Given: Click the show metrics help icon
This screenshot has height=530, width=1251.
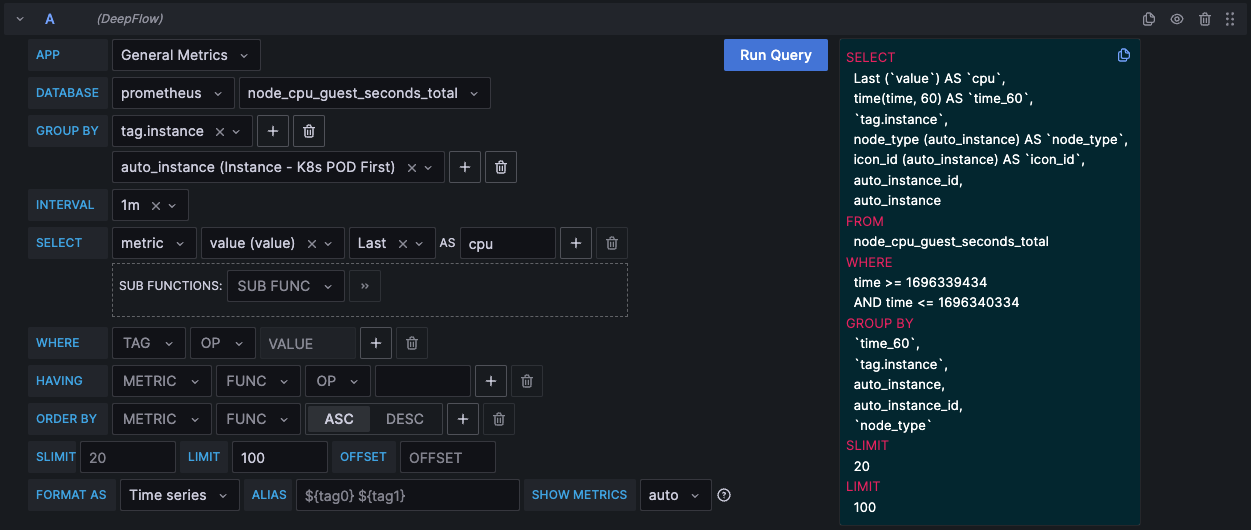Looking at the screenshot, I should [725, 495].
